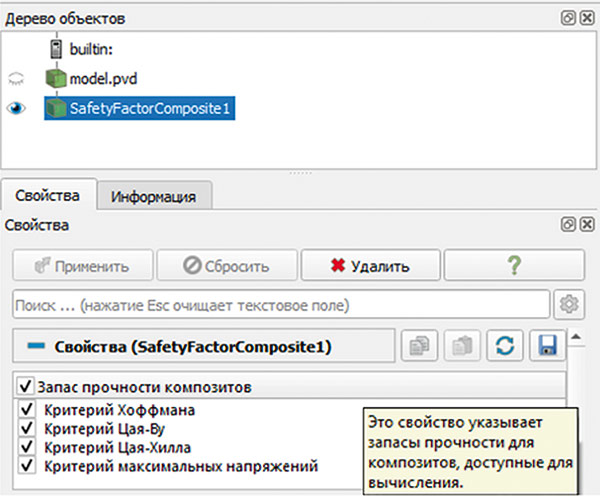
Task: Disable Критерий Цая-Хилла checkbox
Action: coord(27,447)
